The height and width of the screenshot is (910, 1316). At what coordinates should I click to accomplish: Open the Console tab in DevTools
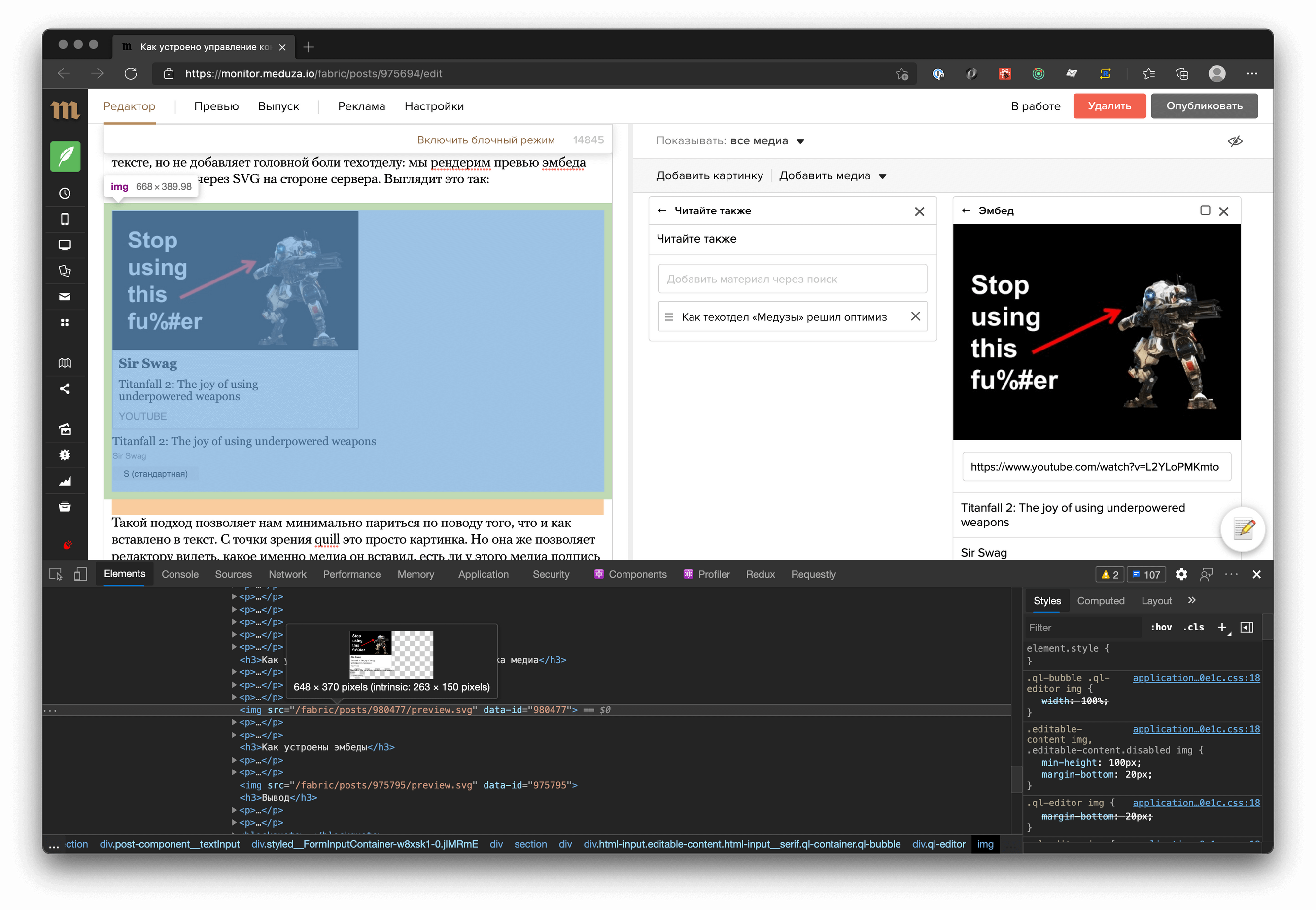coord(179,574)
